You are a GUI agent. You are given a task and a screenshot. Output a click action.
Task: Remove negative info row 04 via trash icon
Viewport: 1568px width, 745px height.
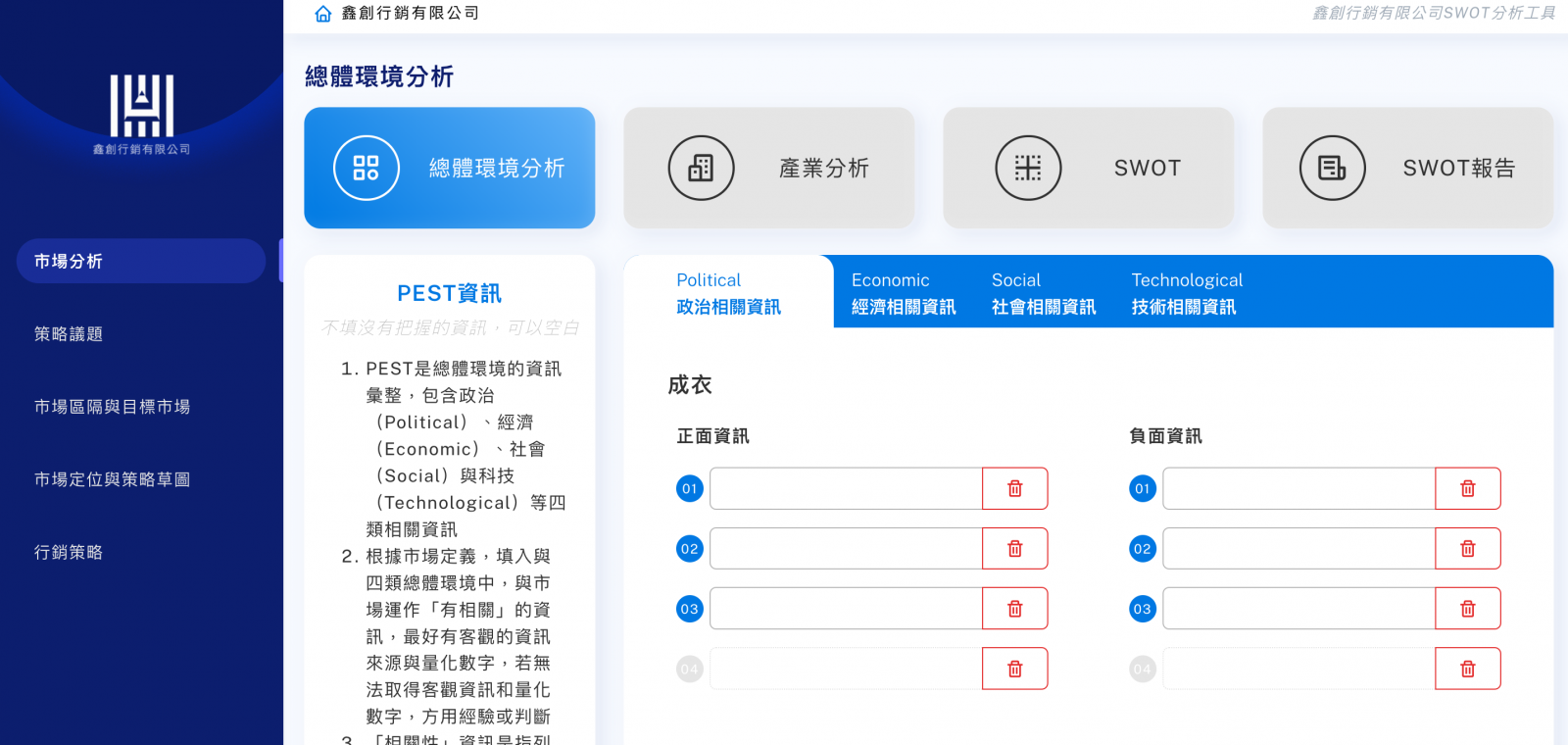point(1467,669)
